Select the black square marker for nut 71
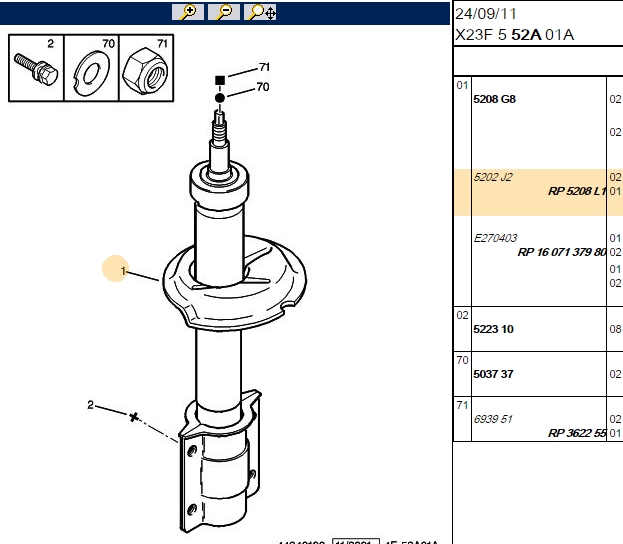This screenshot has height=544, width=623. tap(220, 80)
